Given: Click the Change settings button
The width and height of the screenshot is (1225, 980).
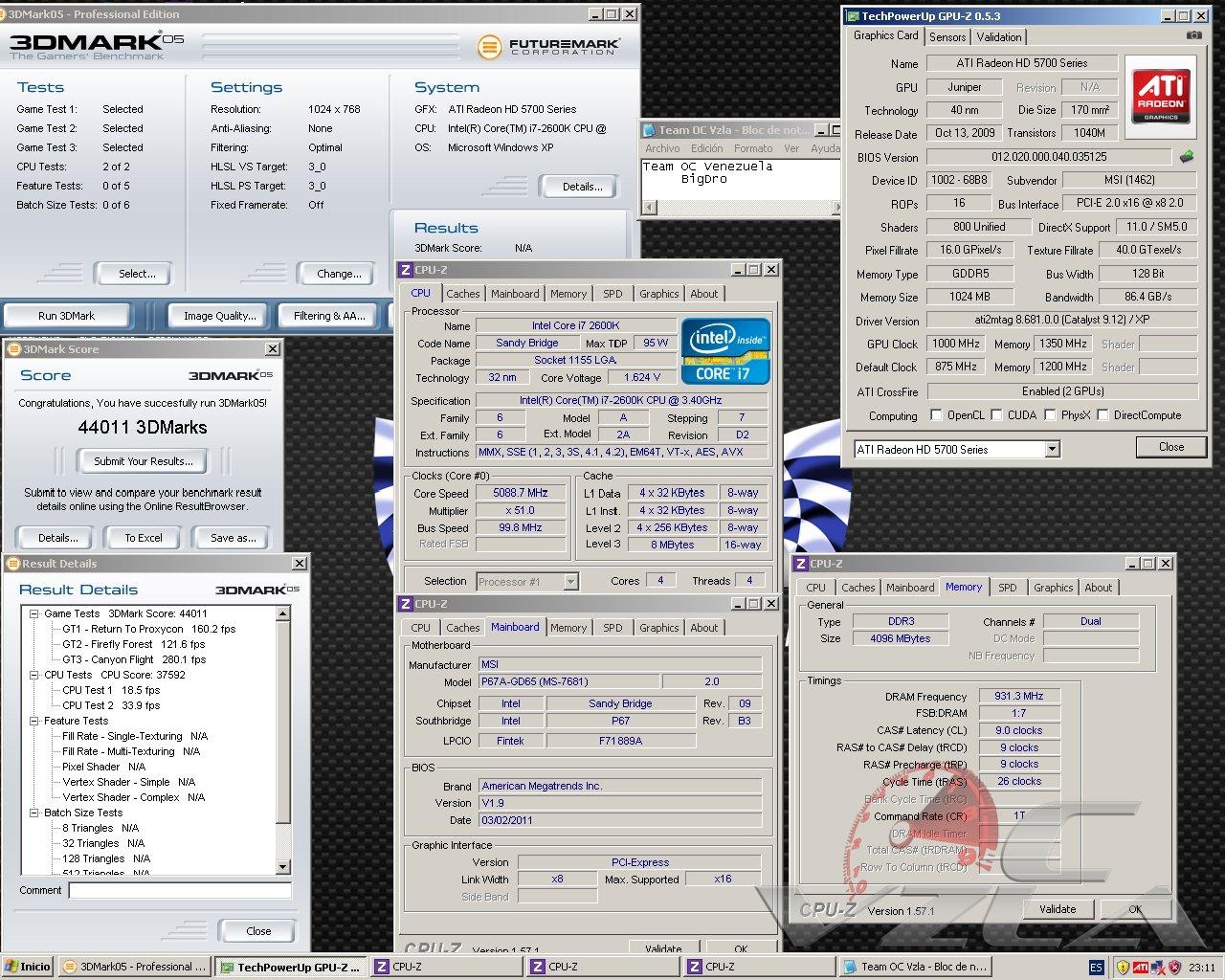Looking at the screenshot, I should tap(339, 274).
